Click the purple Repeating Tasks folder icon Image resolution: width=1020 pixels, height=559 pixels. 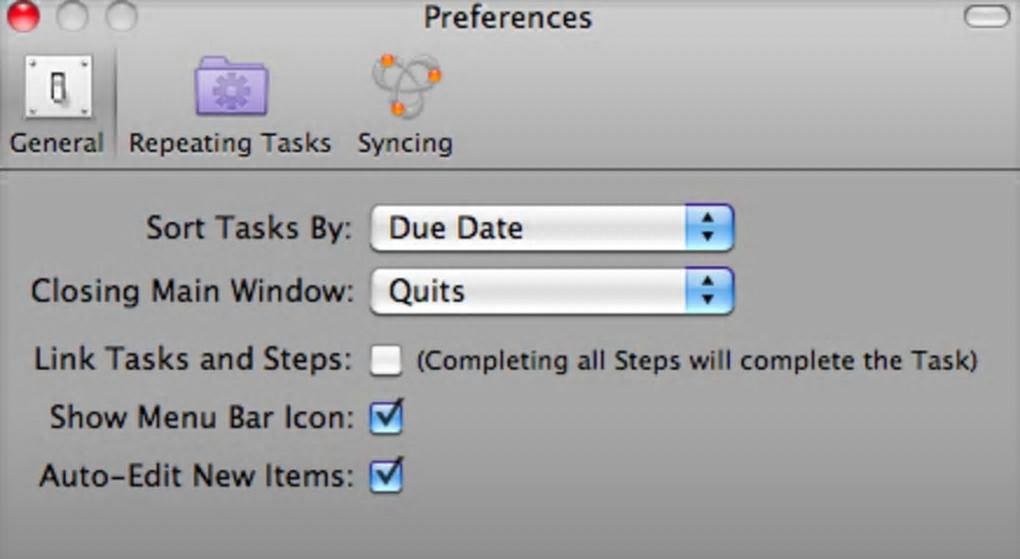tap(230, 87)
